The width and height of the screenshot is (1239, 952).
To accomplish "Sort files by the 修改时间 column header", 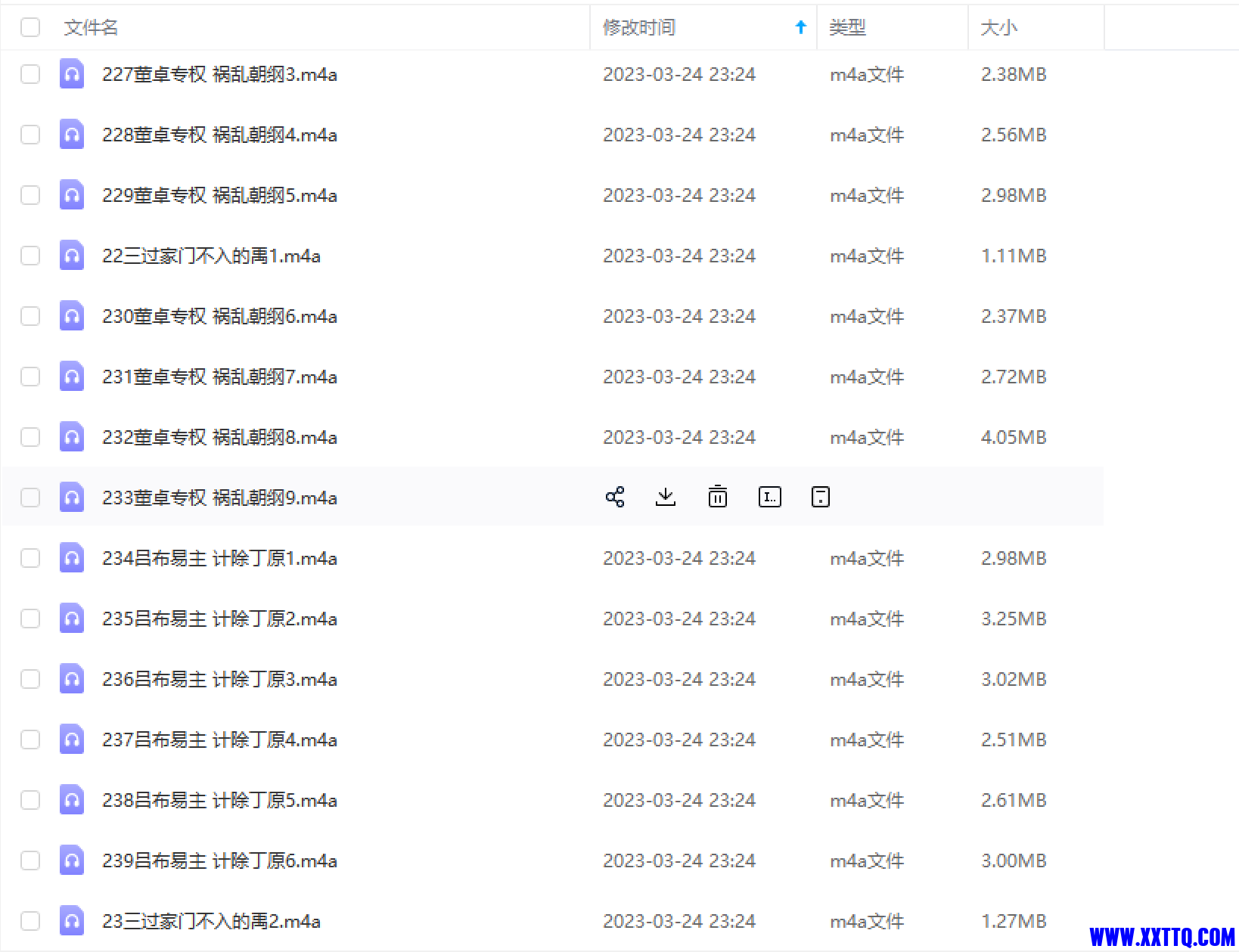I will coord(638,27).
